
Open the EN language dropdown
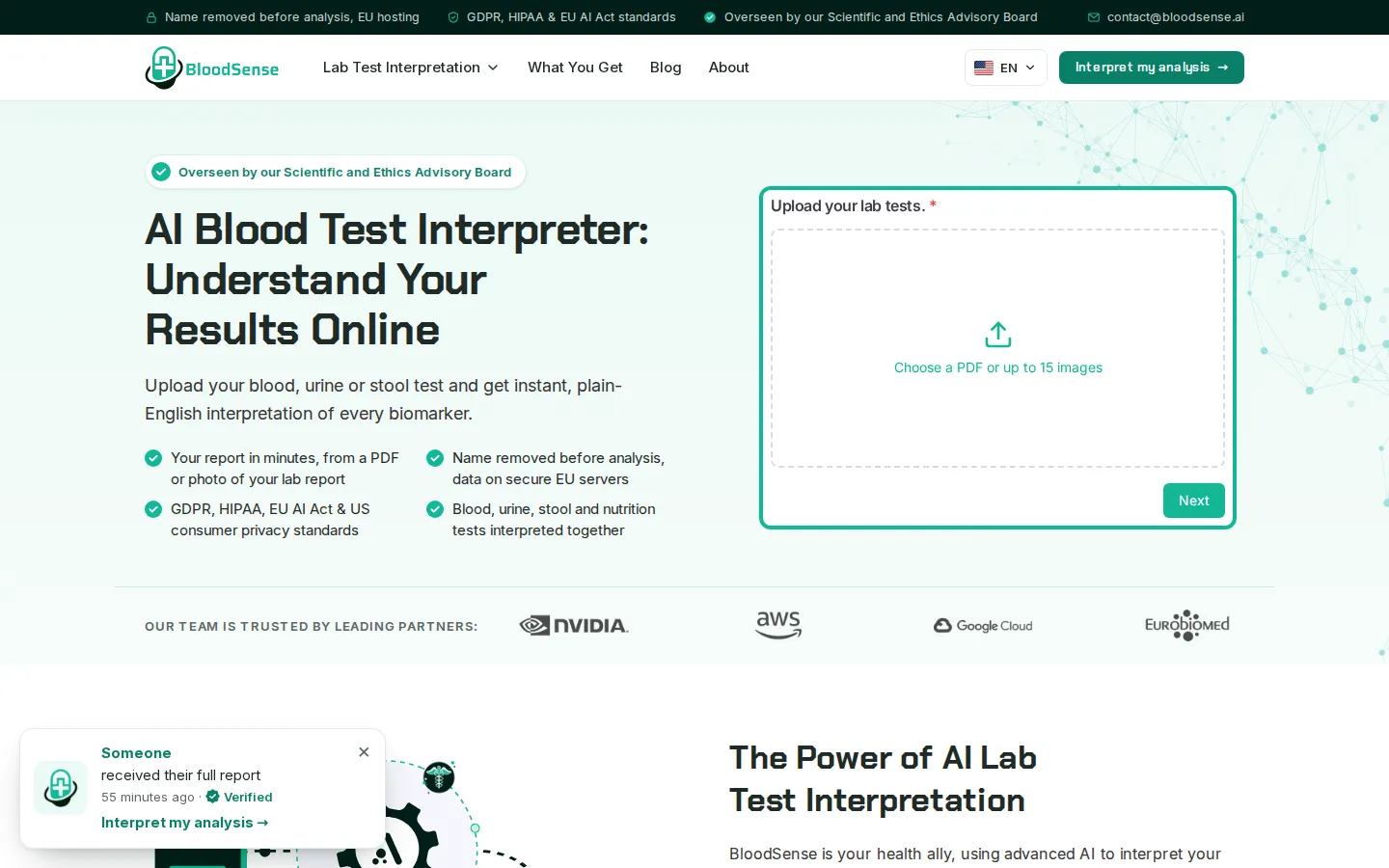(x=1006, y=68)
